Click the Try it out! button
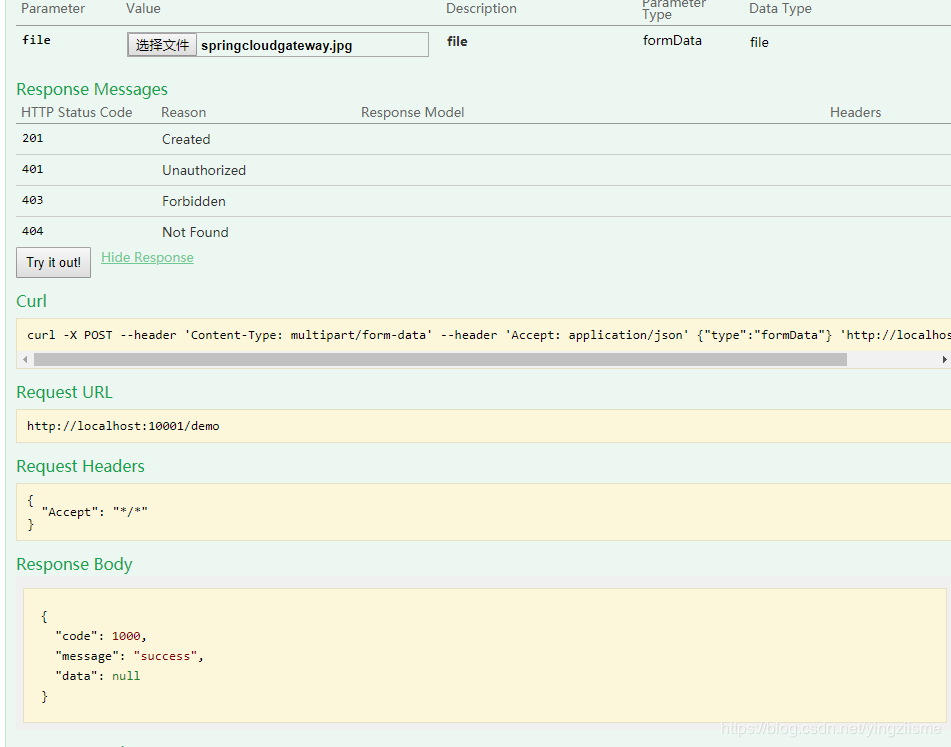 coord(53,263)
